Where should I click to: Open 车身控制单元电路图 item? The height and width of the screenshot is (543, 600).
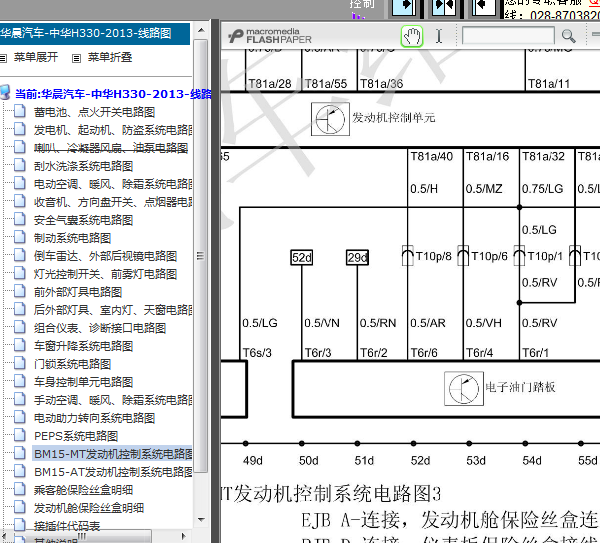pos(83,382)
